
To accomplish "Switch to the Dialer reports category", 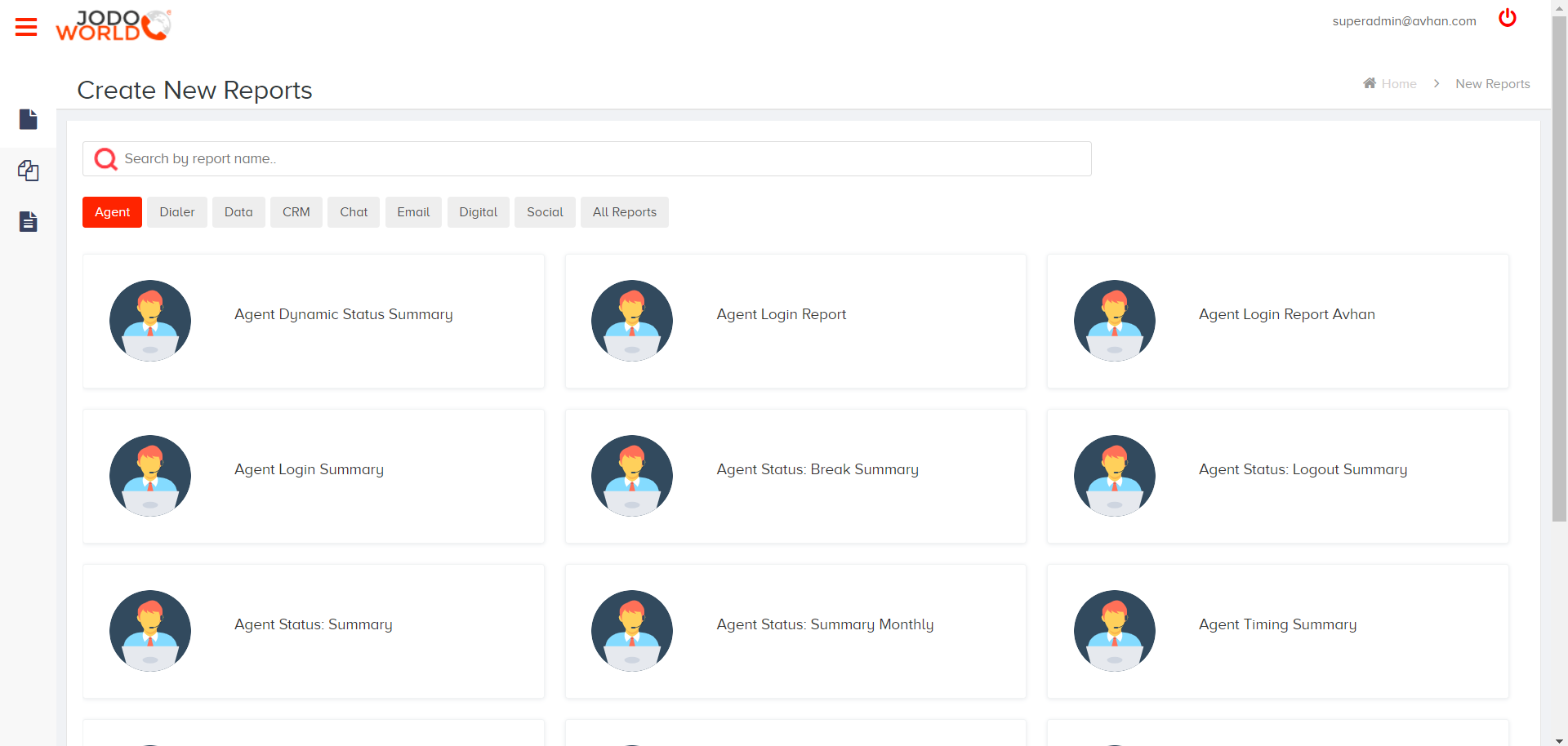I will (x=176, y=212).
